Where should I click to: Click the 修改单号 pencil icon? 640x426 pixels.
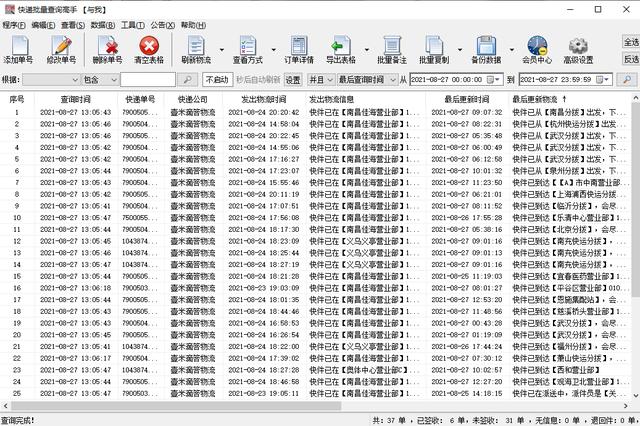click(x=62, y=47)
